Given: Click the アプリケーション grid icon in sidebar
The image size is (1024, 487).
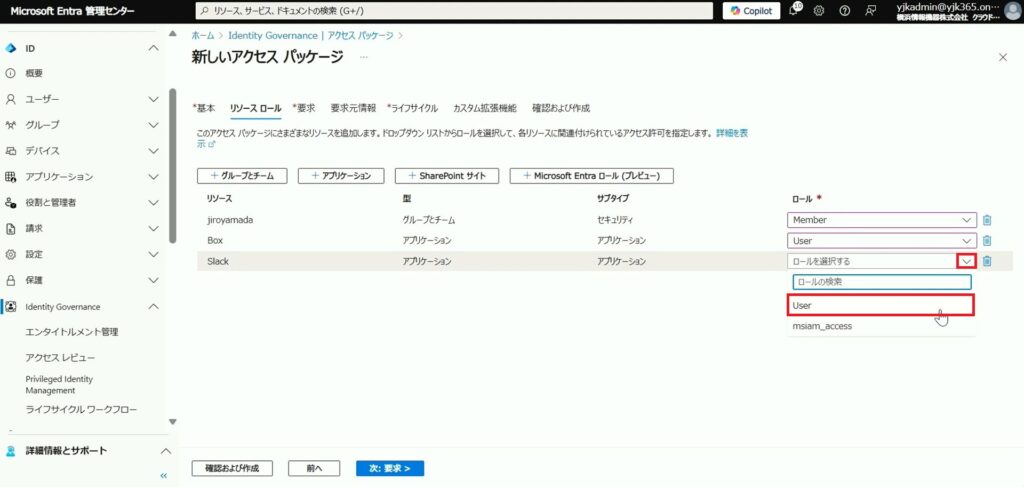Looking at the screenshot, I should [10, 177].
